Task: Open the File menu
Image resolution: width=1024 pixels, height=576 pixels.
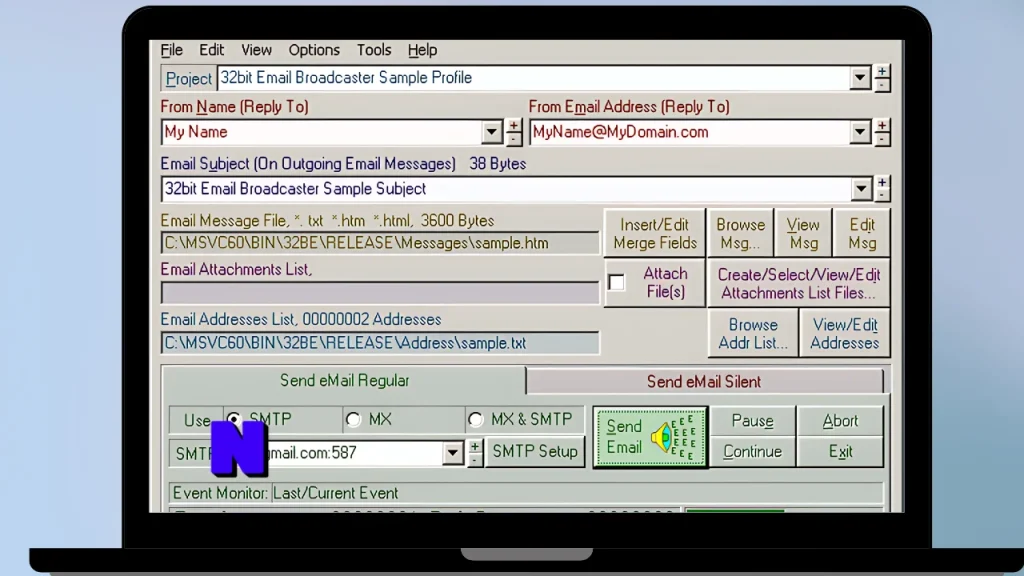Action: point(172,50)
